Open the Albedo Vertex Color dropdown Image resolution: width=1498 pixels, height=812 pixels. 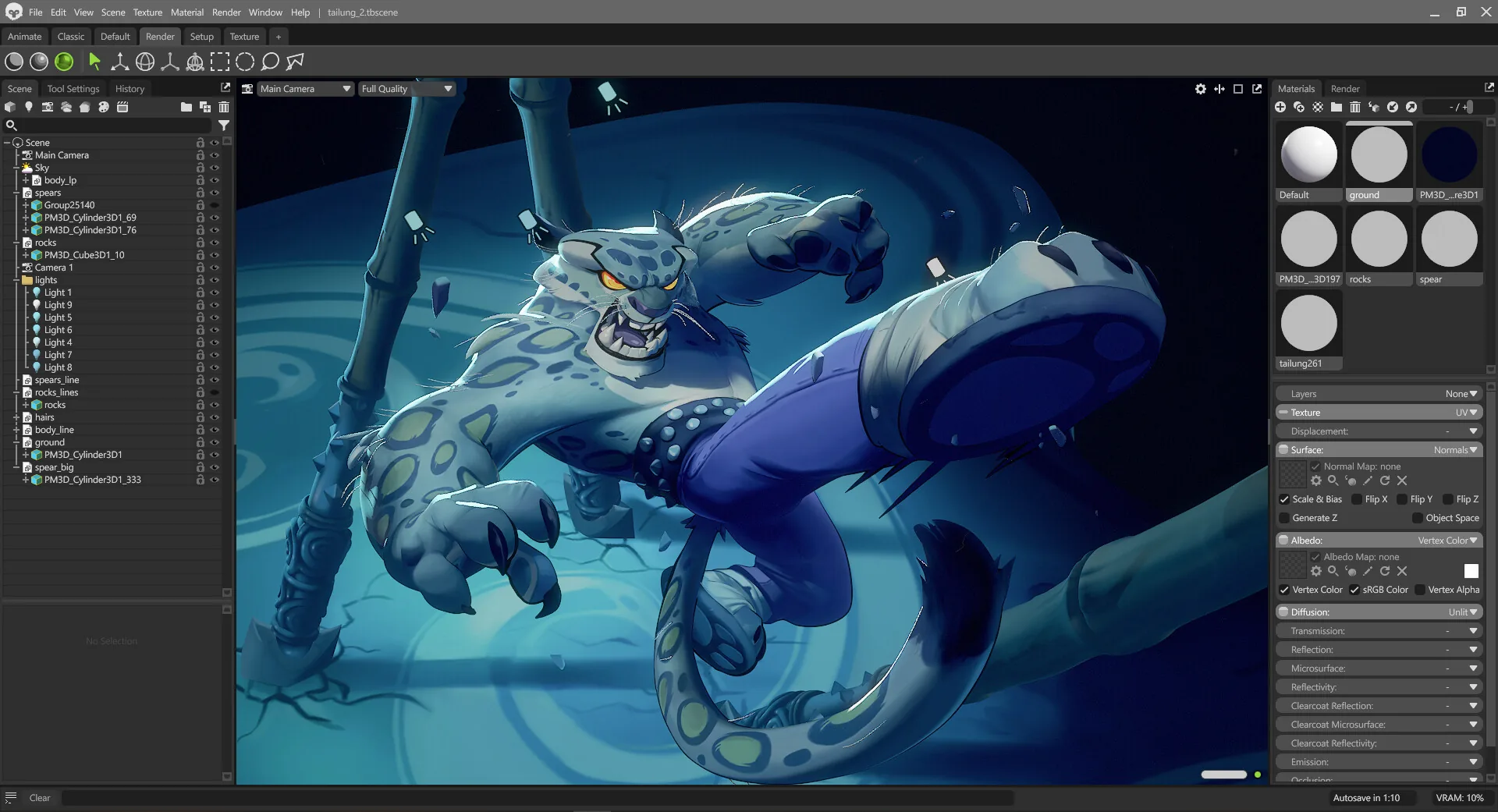(1448, 541)
